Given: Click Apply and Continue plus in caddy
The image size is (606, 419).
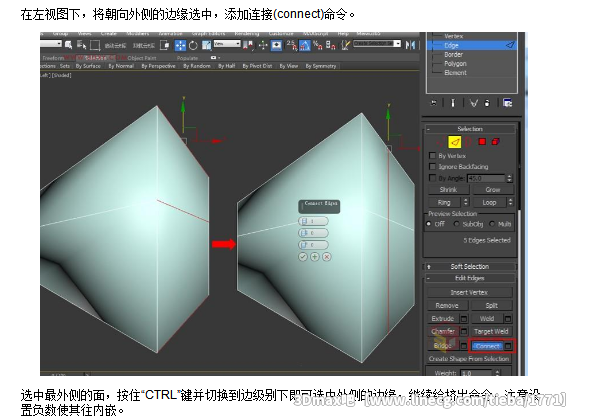Looking at the screenshot, I should pyautogui.click(x=315, y=257).
